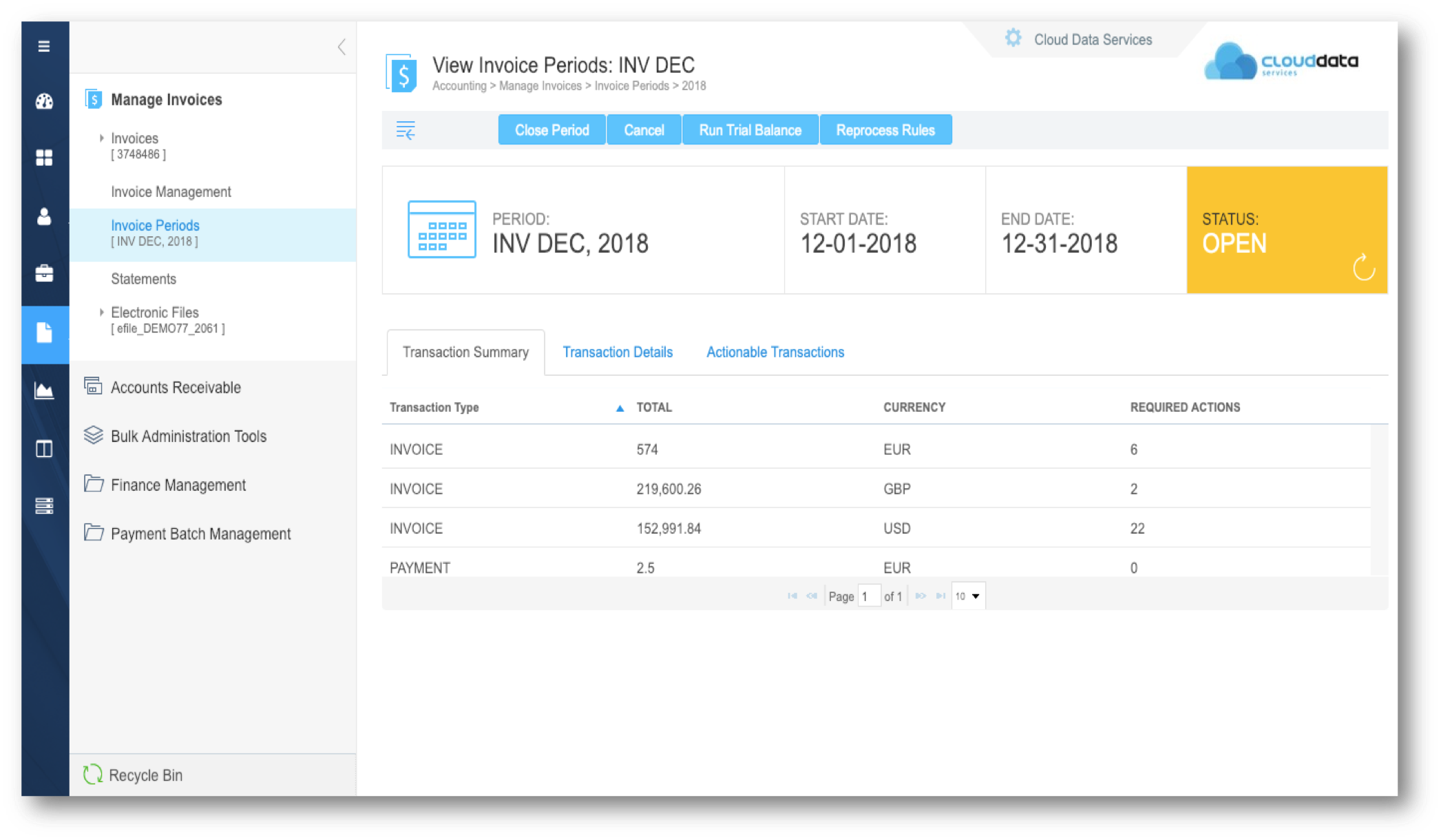
Task: Sort descending on the Transaction Type column arrow
Action: (619, 407)
